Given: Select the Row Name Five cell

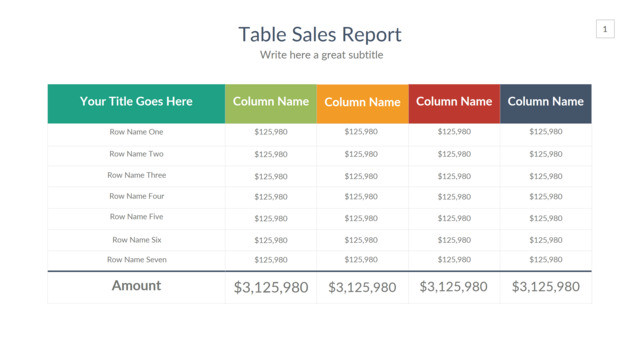Looking at the screenshot, I should click(136, 217).
